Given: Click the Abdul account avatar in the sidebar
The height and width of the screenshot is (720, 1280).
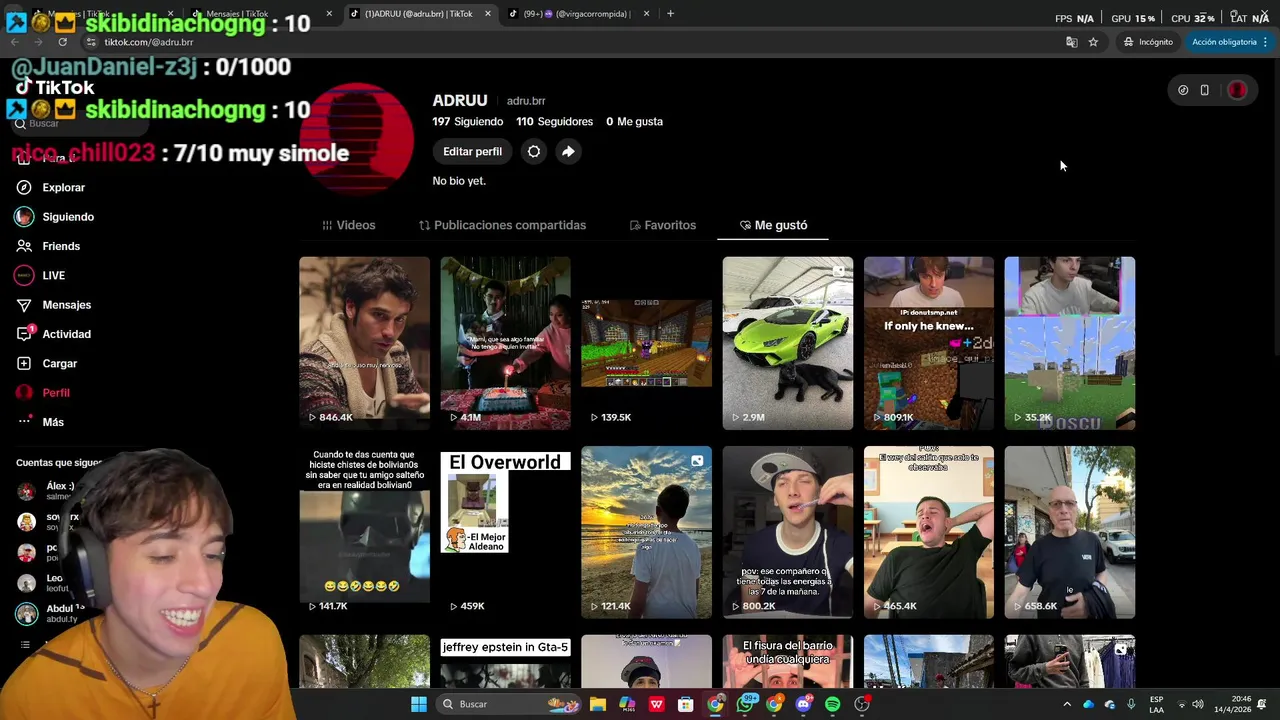Looking at the screenshot, I should point(27,613).
